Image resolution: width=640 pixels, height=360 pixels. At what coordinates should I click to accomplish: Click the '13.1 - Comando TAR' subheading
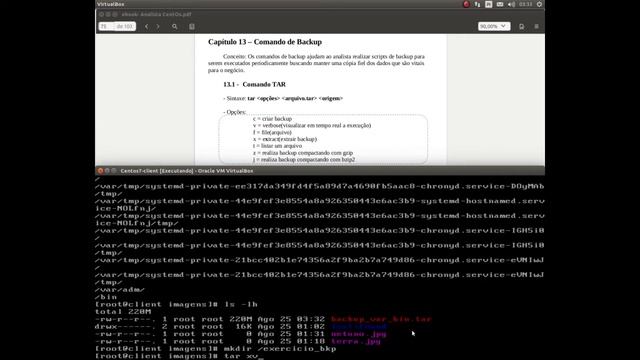(254, 84)
